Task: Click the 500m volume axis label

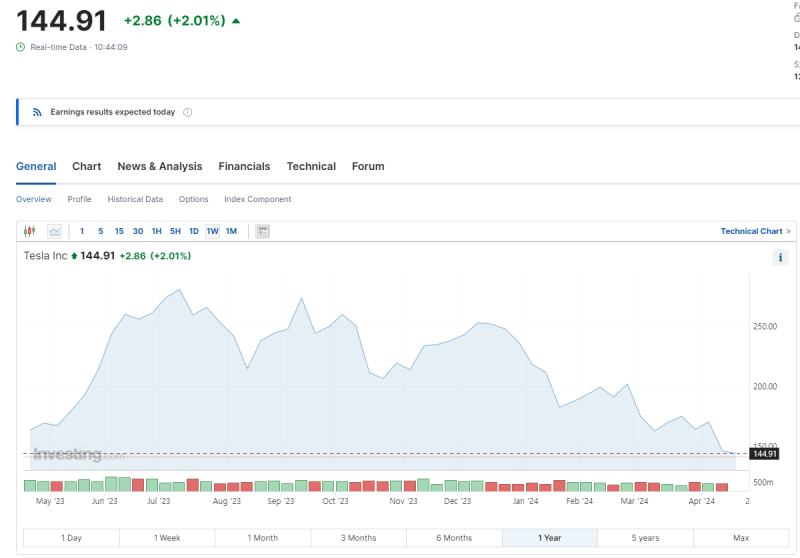Action: pyautogui.click(x=763, y=482)
